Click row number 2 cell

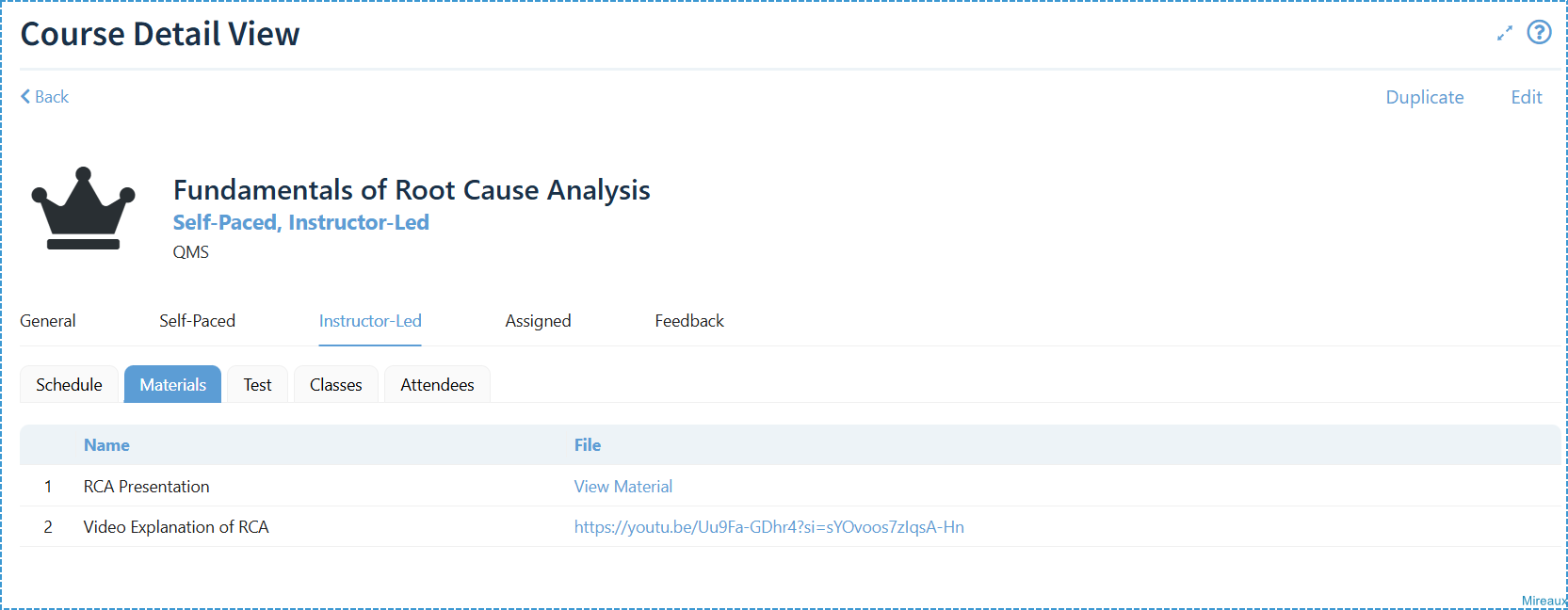(x=48, y=527)
